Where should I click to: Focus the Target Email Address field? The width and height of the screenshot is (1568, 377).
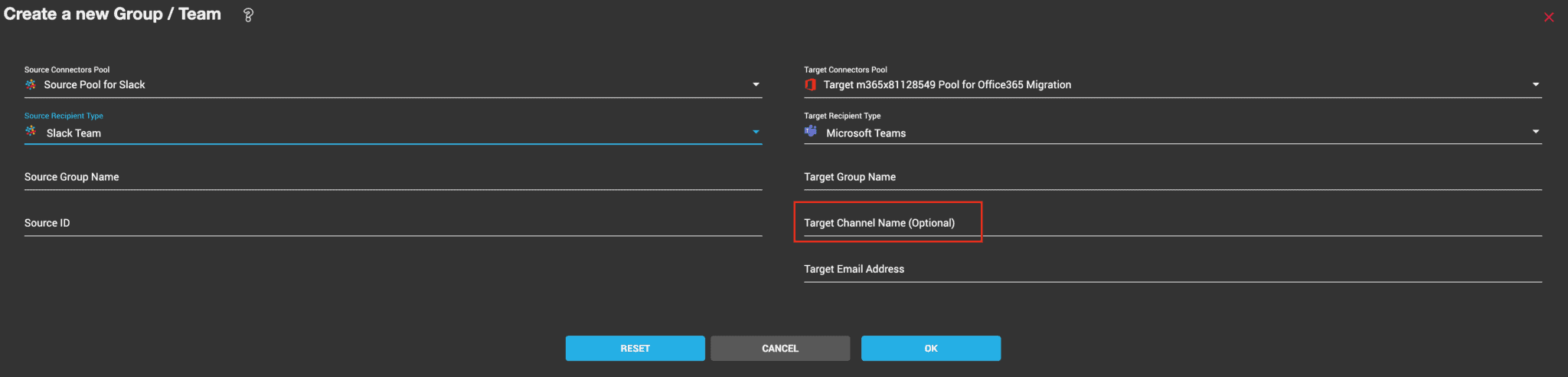point(1173,269)
